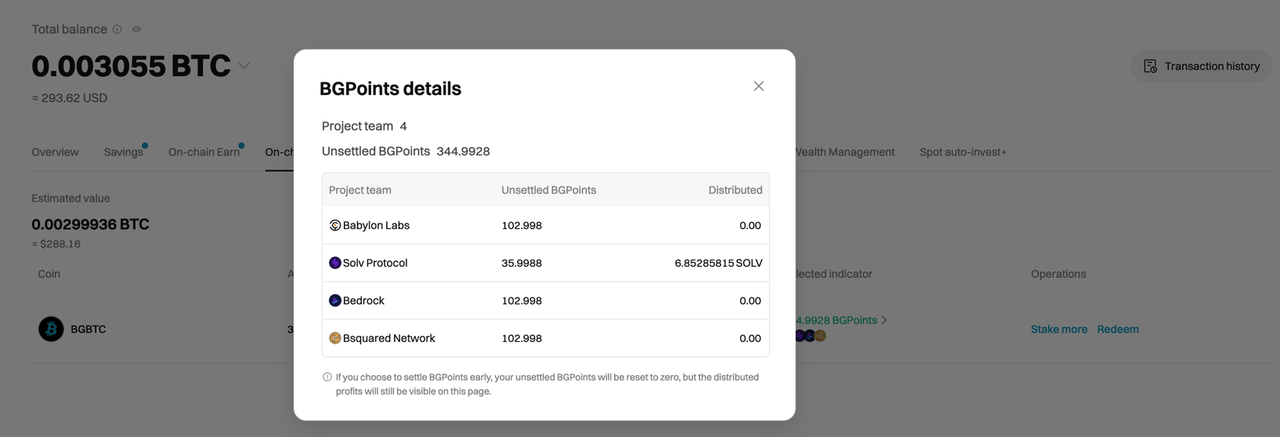Click the 35.9988 unsettled points value
This screenshot has width=1280, height=437.
pos(522,263)
